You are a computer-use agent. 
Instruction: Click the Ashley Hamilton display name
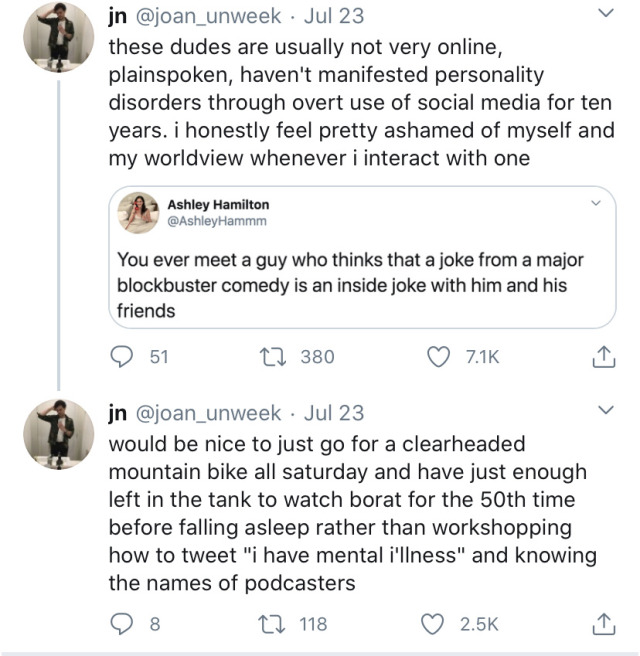[217, 205]
